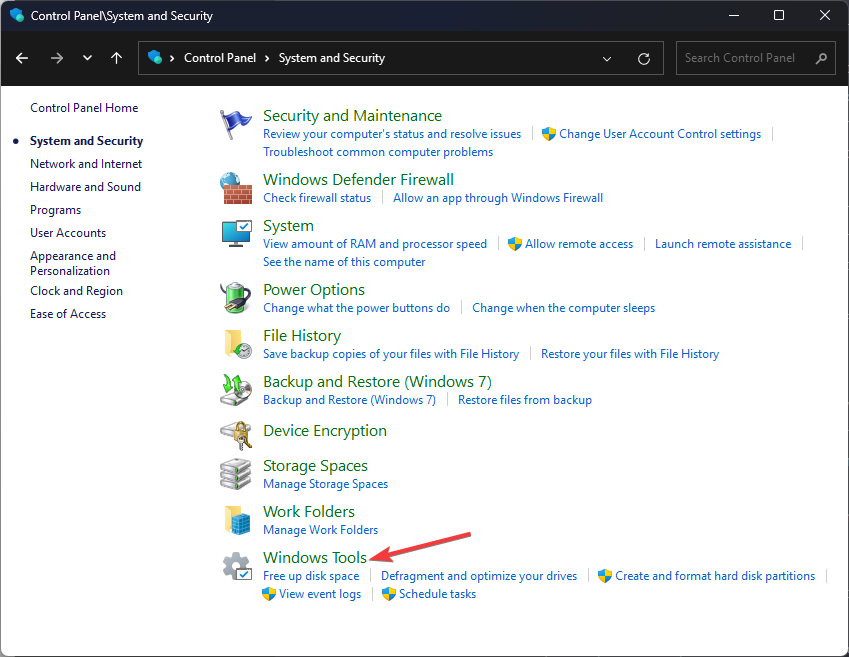Click the System monitor icon
Image resolution: width=849 pixels, height=657 pixels.
click(237, 233)
